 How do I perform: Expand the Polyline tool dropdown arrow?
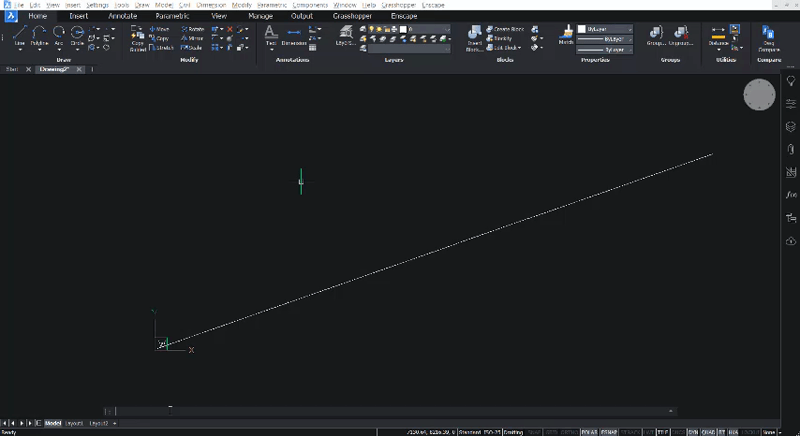(x=39, y=50)
